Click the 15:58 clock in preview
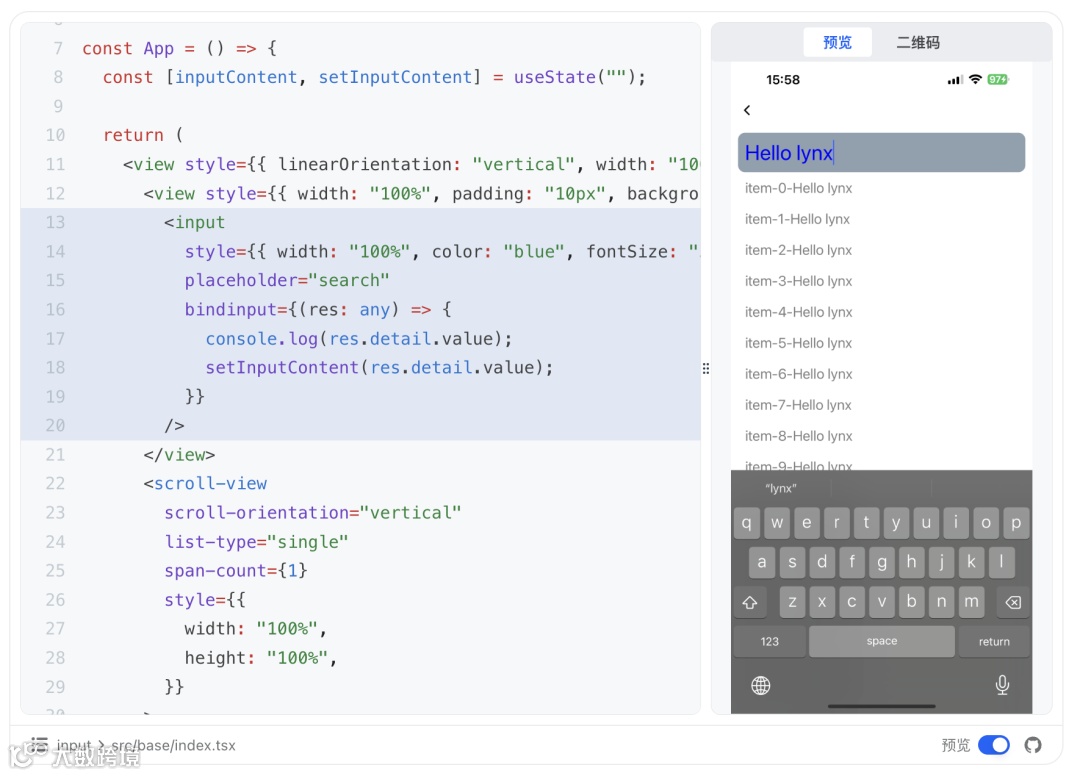 point(782,79)
